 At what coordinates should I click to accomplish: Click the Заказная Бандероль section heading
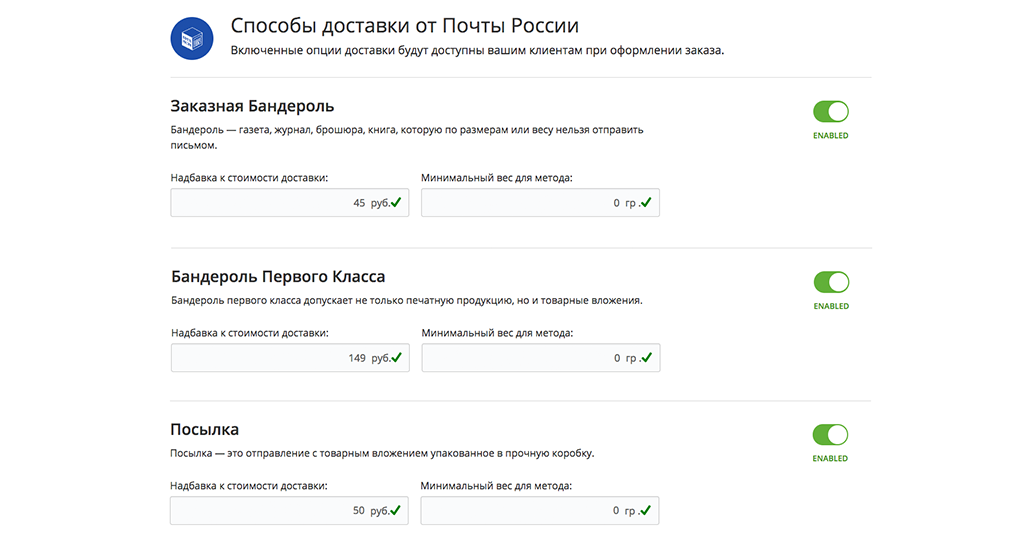click(x=252, y=106)
